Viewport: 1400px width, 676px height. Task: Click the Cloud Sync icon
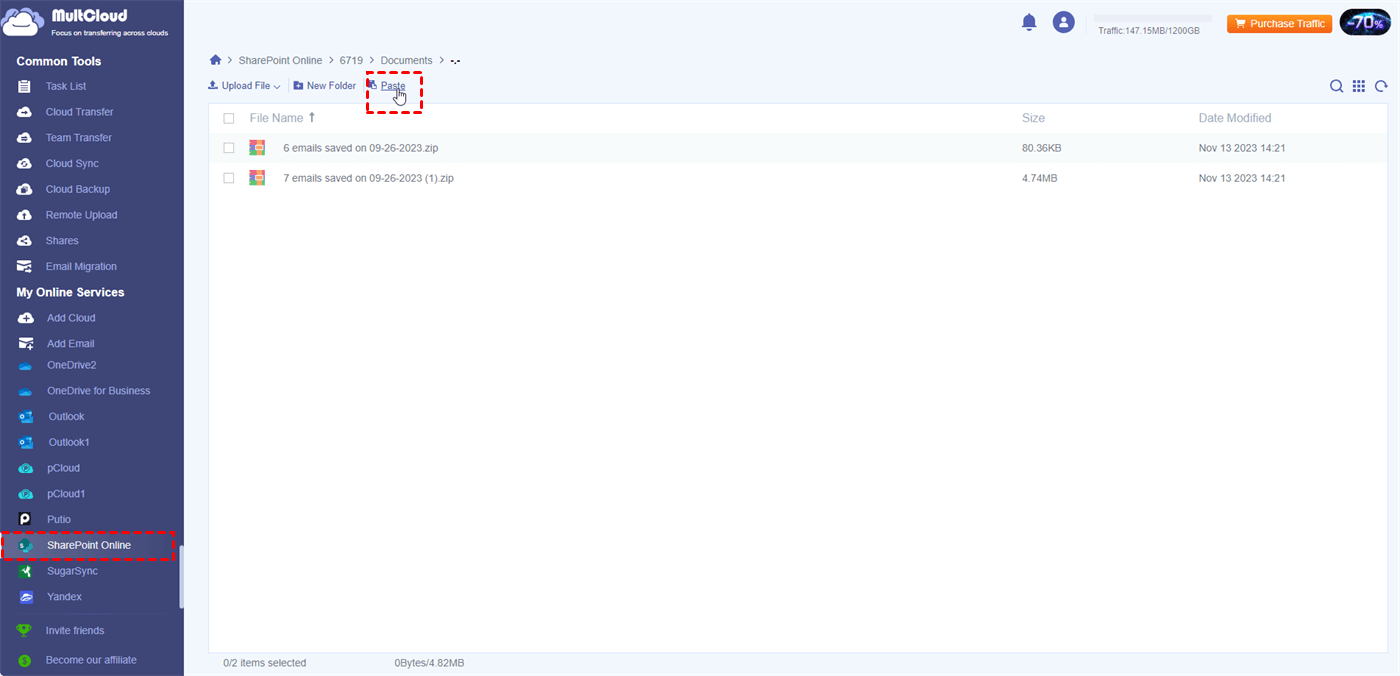click(25, 163)
